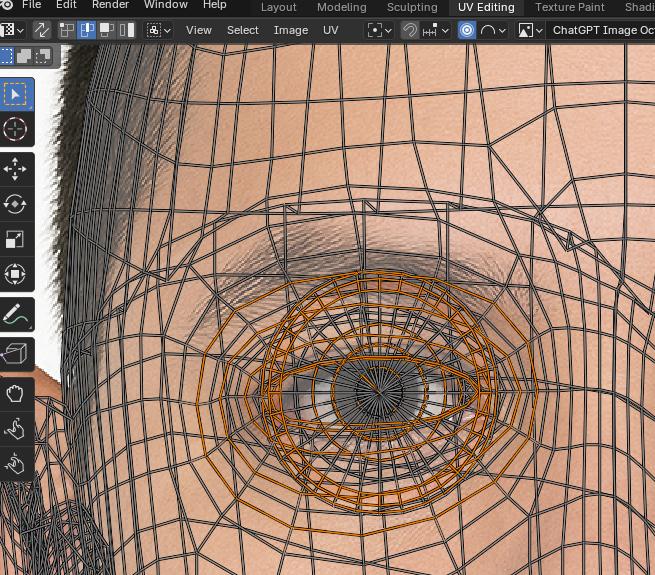Select the Grab sculpt tool
The height and width of the screenshot is (575, 655).
(x=16, y=394)
